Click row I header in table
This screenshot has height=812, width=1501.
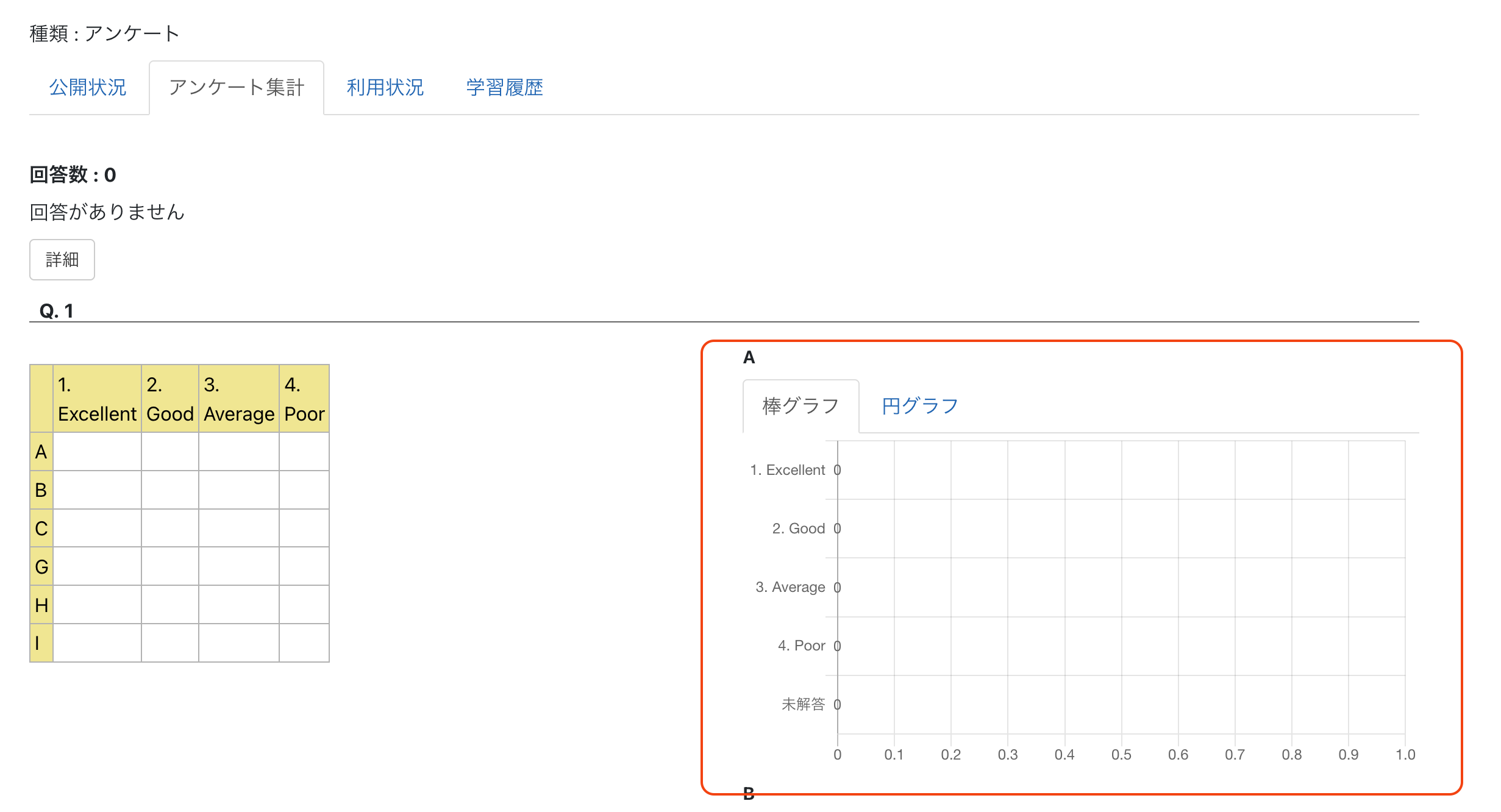coord(41,643)
